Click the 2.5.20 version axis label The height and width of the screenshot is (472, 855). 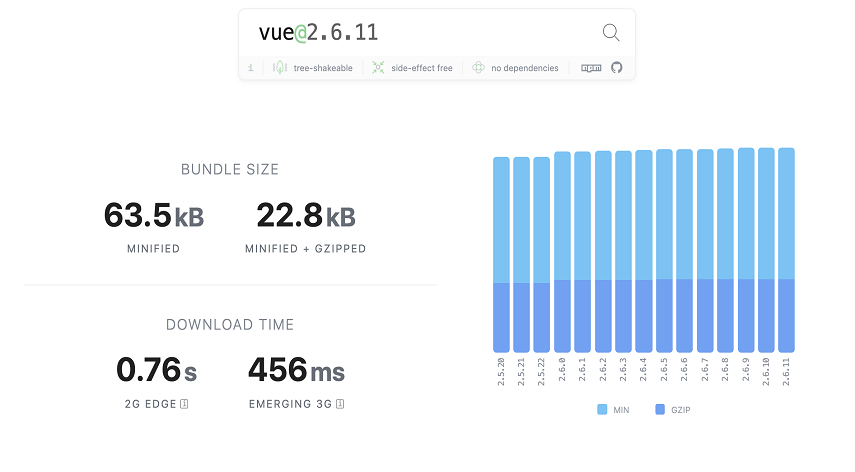pos(501,372)
